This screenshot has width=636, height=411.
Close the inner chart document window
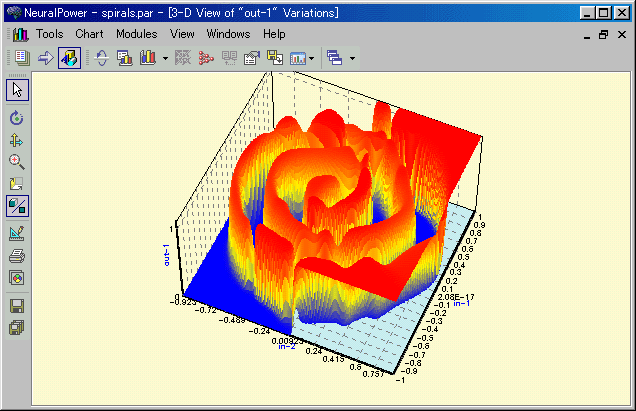[x=622, y=35]
